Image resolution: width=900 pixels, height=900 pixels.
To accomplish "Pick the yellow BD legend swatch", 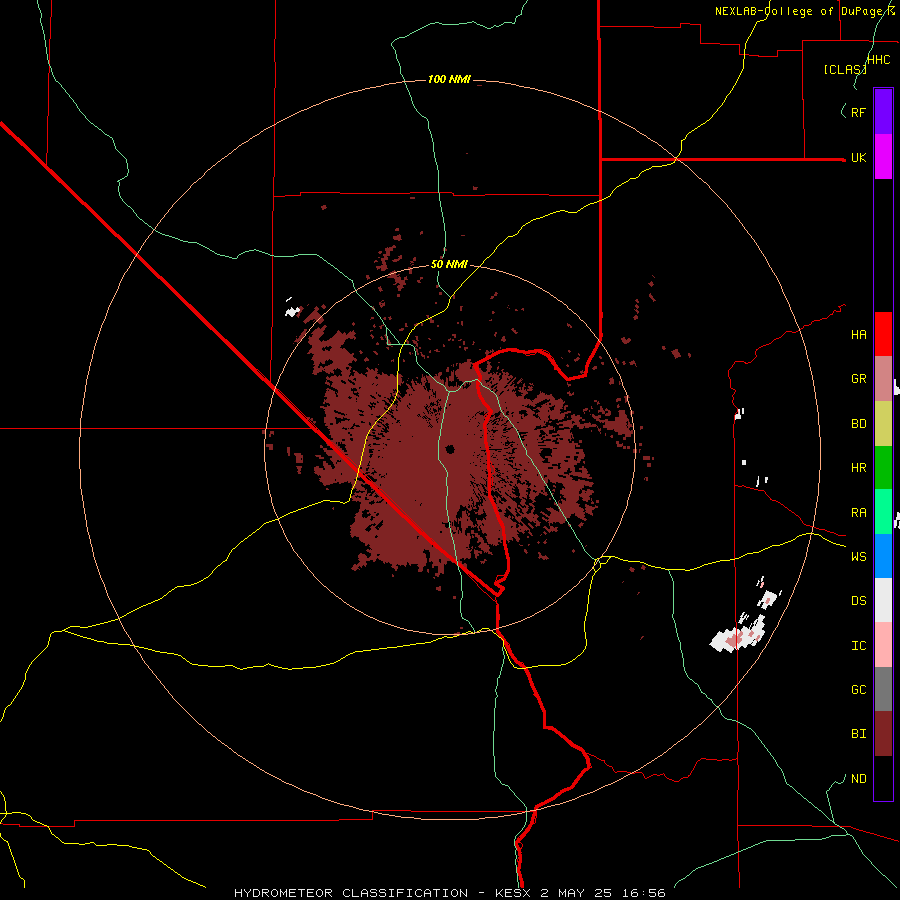I will (x=883, y=424).
